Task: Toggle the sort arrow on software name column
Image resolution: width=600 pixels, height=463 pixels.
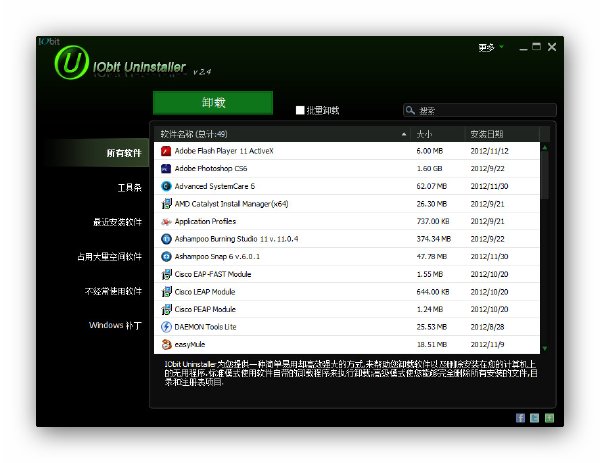Action: pos(404,134)
